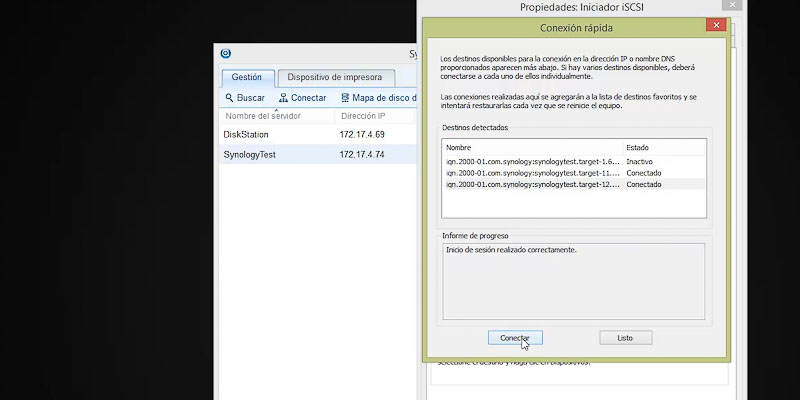Switch to the Gestión tab
This screenshot has height=400, width=800.
click(247, 78)
